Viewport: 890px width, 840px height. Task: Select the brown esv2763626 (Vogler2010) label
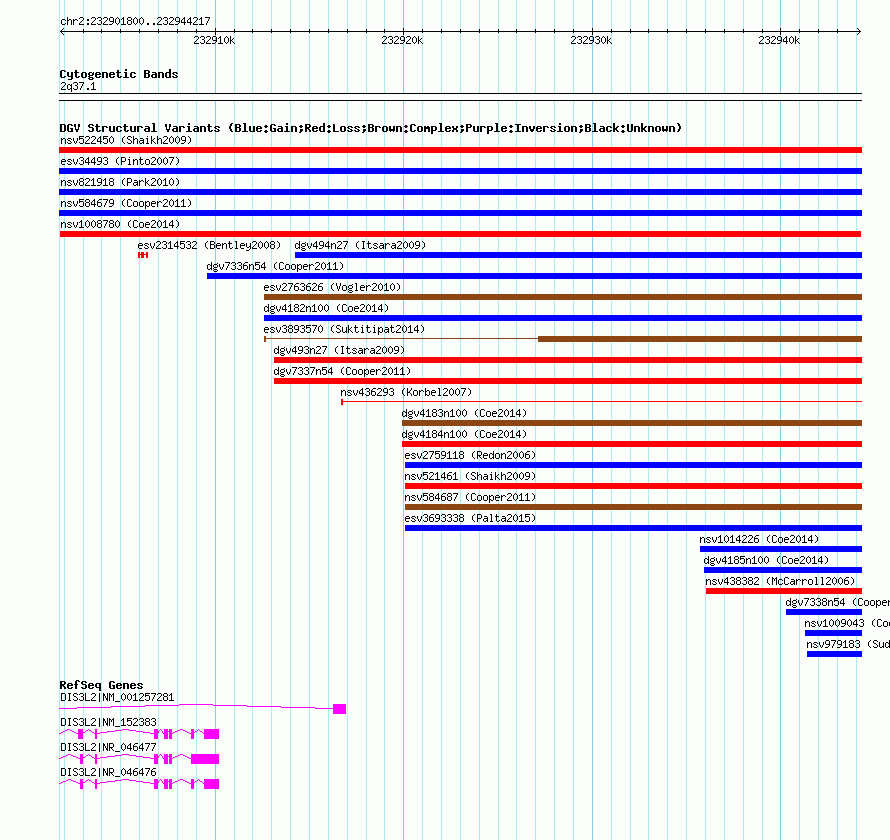[x=332, y=287]
